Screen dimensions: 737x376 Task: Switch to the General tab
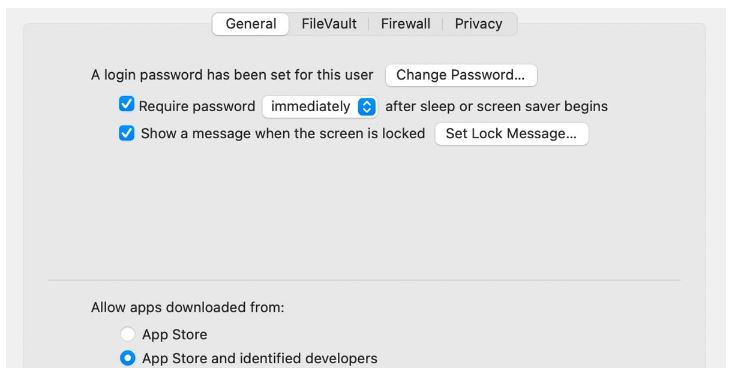tap(251, 24)
